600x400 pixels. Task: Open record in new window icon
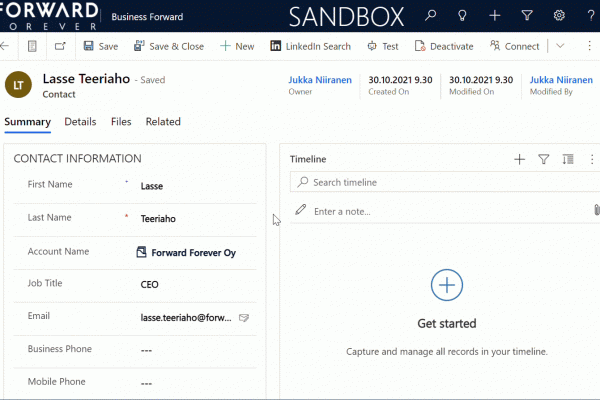pos(60,46)
